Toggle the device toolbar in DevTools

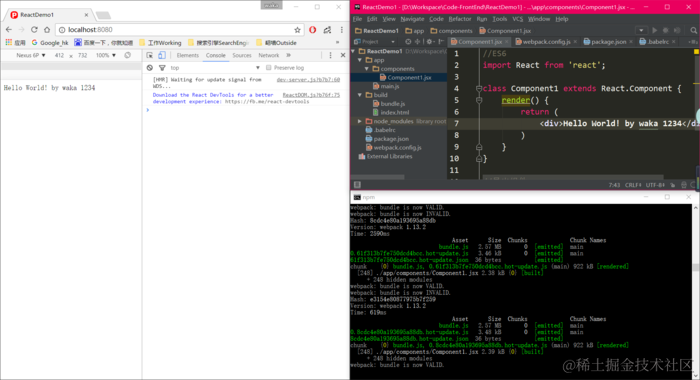pos(162,55)
